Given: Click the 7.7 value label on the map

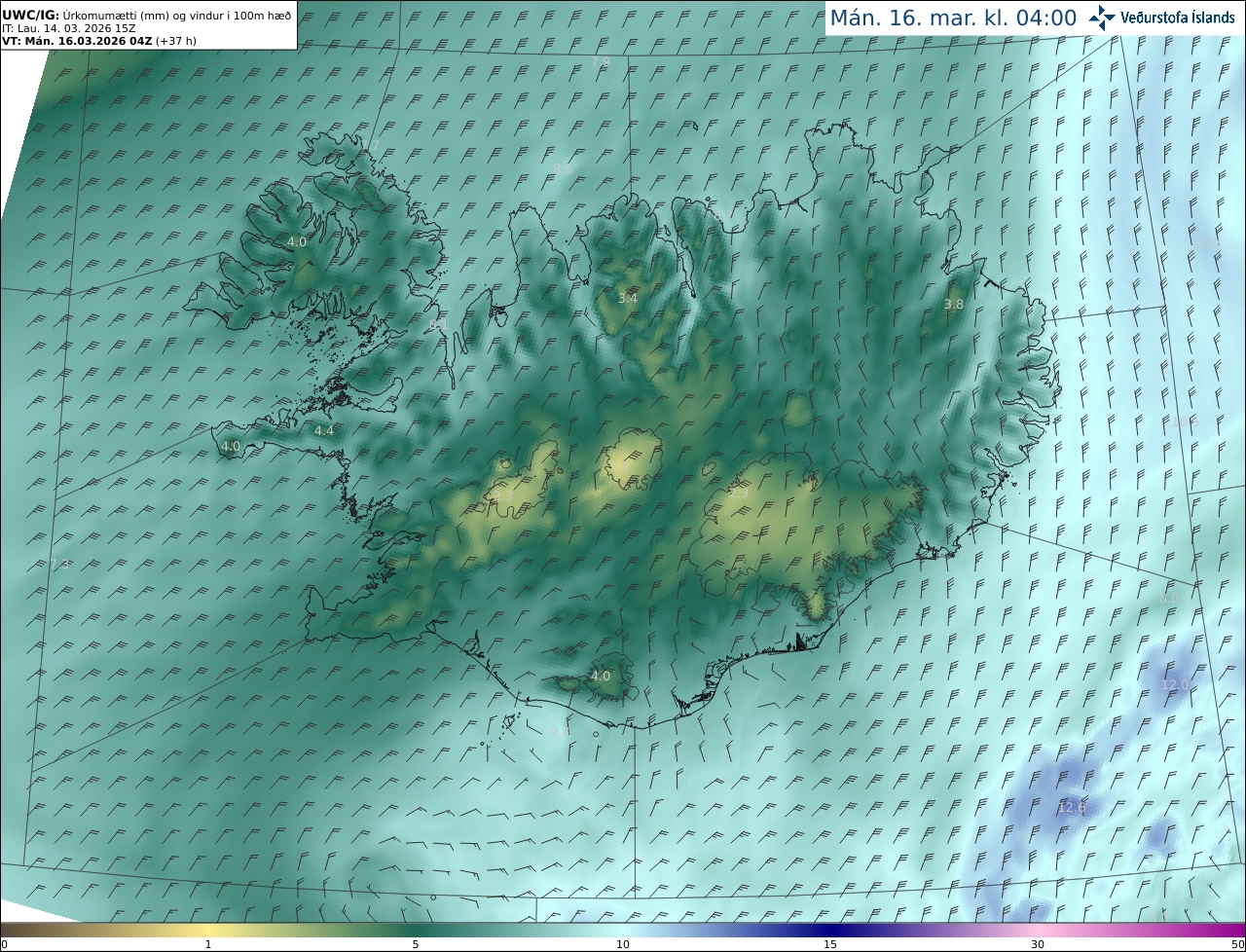Looking at the screenshot, I should (x=370, y=146).
